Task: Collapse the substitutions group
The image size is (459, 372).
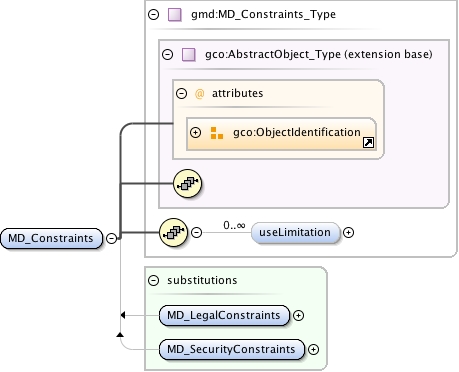Action: coord(153,280)
